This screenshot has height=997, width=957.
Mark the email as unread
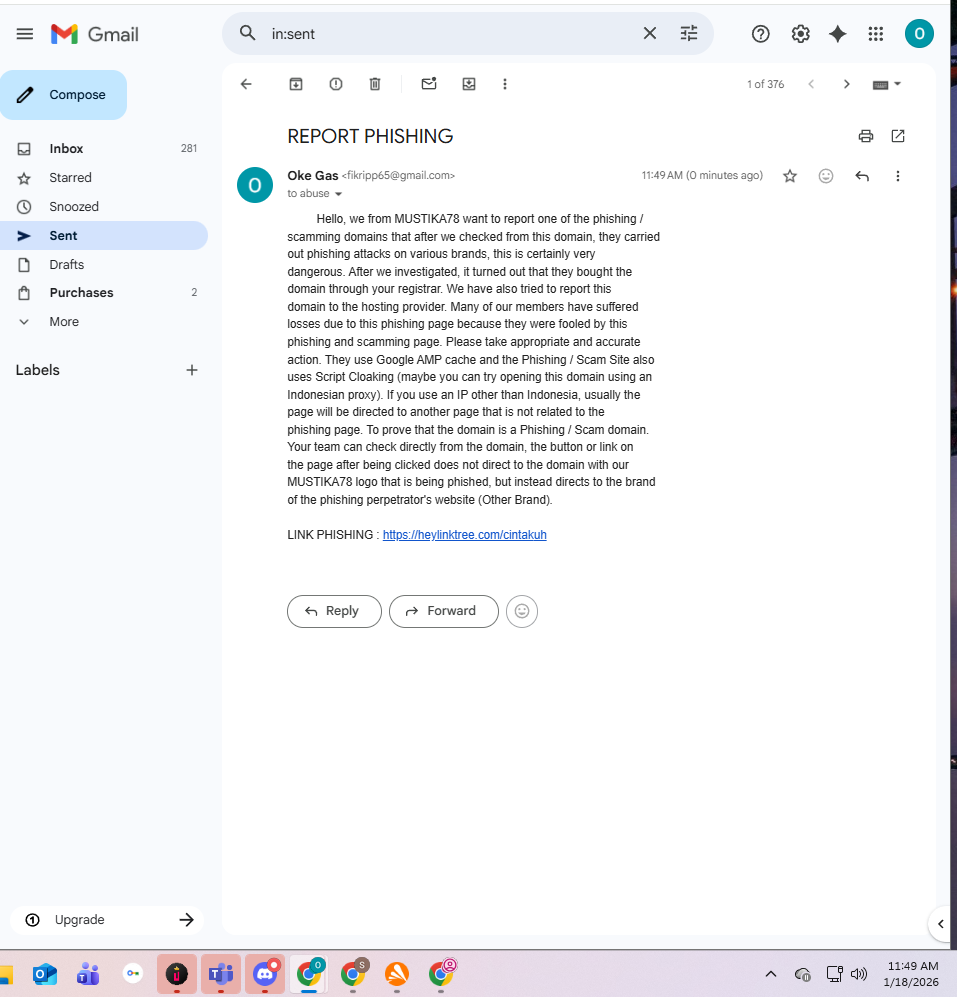(x=429, y=83)
